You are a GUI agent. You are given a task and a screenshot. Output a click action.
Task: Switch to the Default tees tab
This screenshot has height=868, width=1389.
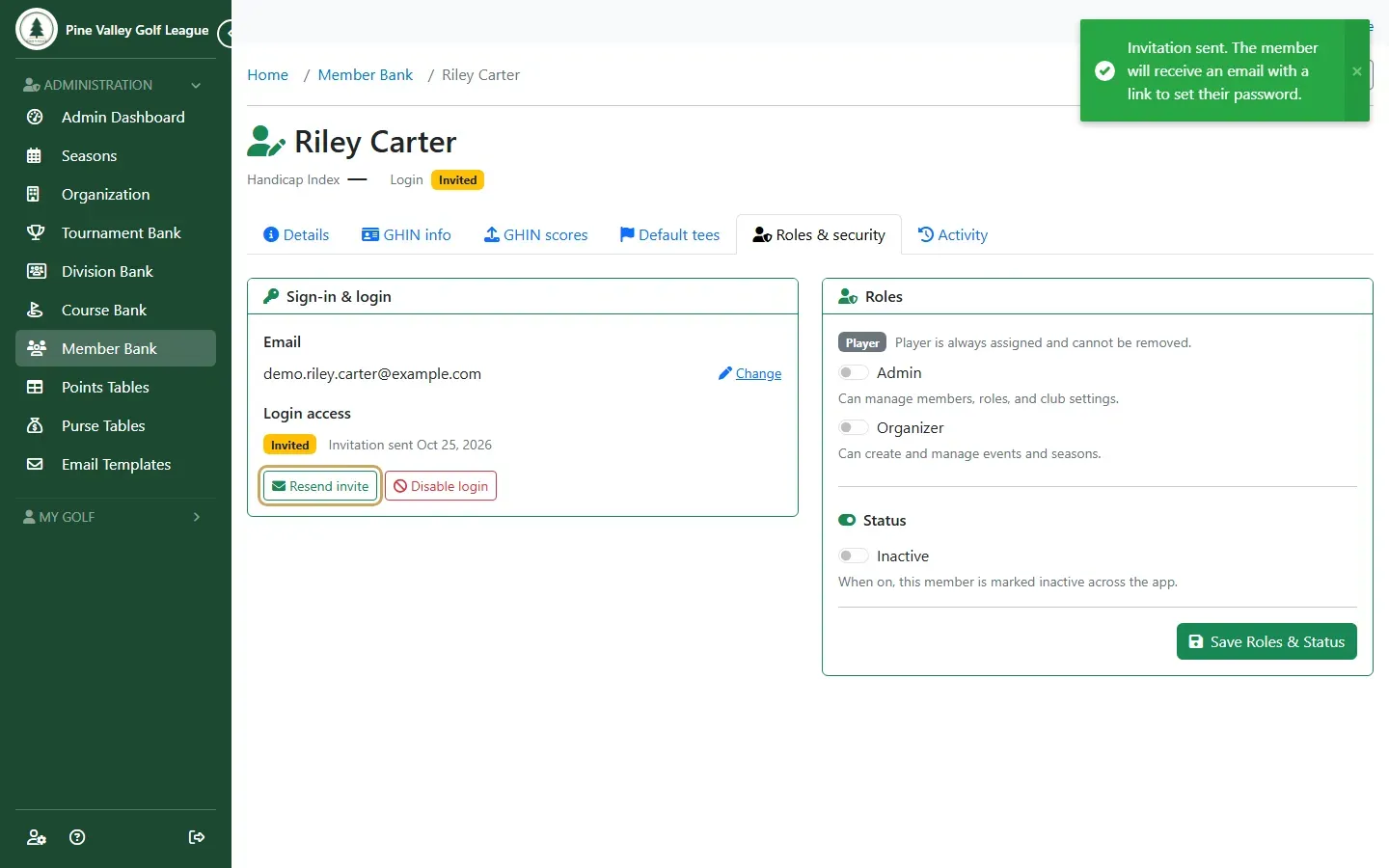tap(669, 234)
